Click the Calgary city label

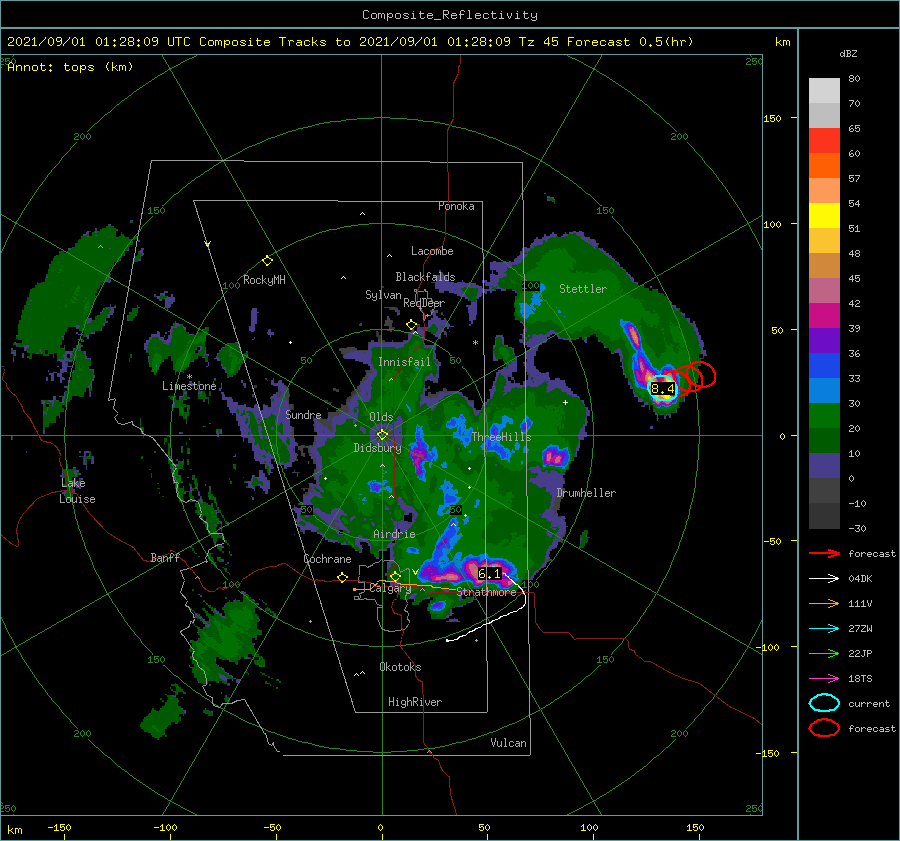[x=390, y=588]
